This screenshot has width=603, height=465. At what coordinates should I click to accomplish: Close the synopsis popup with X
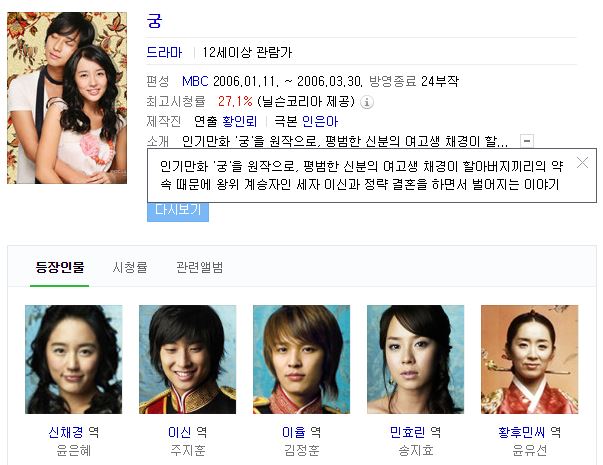582,163
